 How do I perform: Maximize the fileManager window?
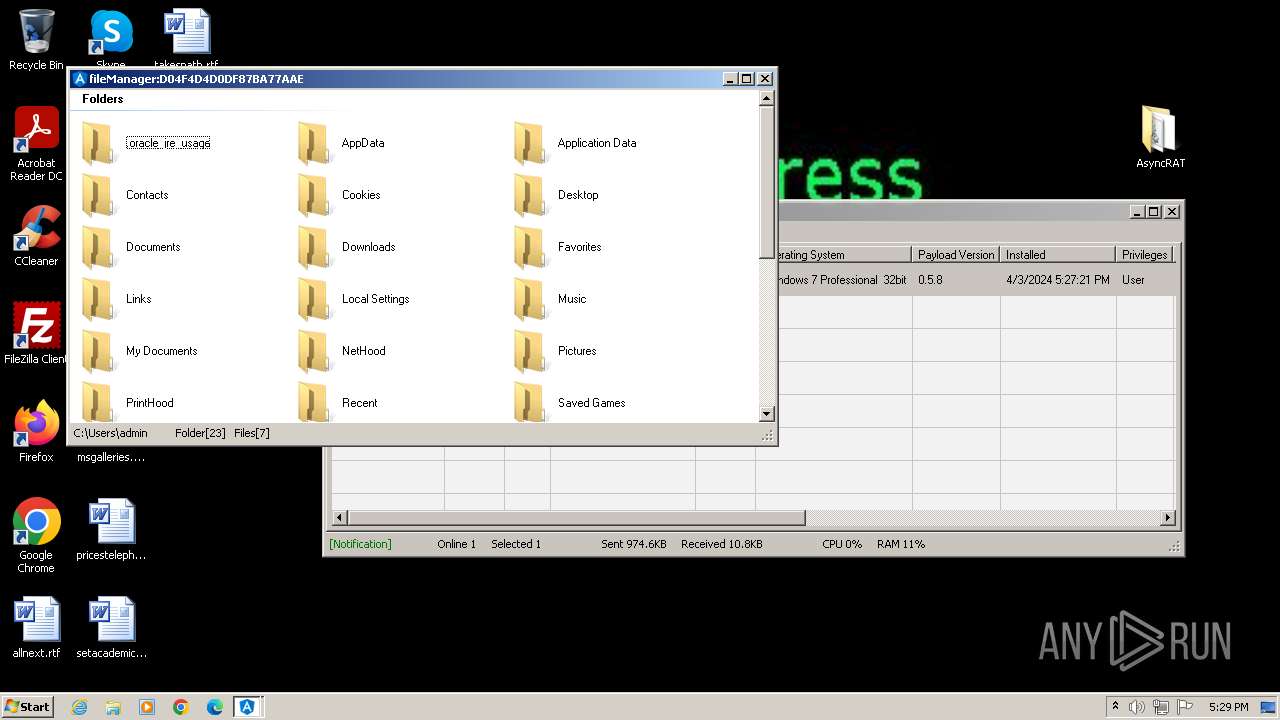point(746,79)
